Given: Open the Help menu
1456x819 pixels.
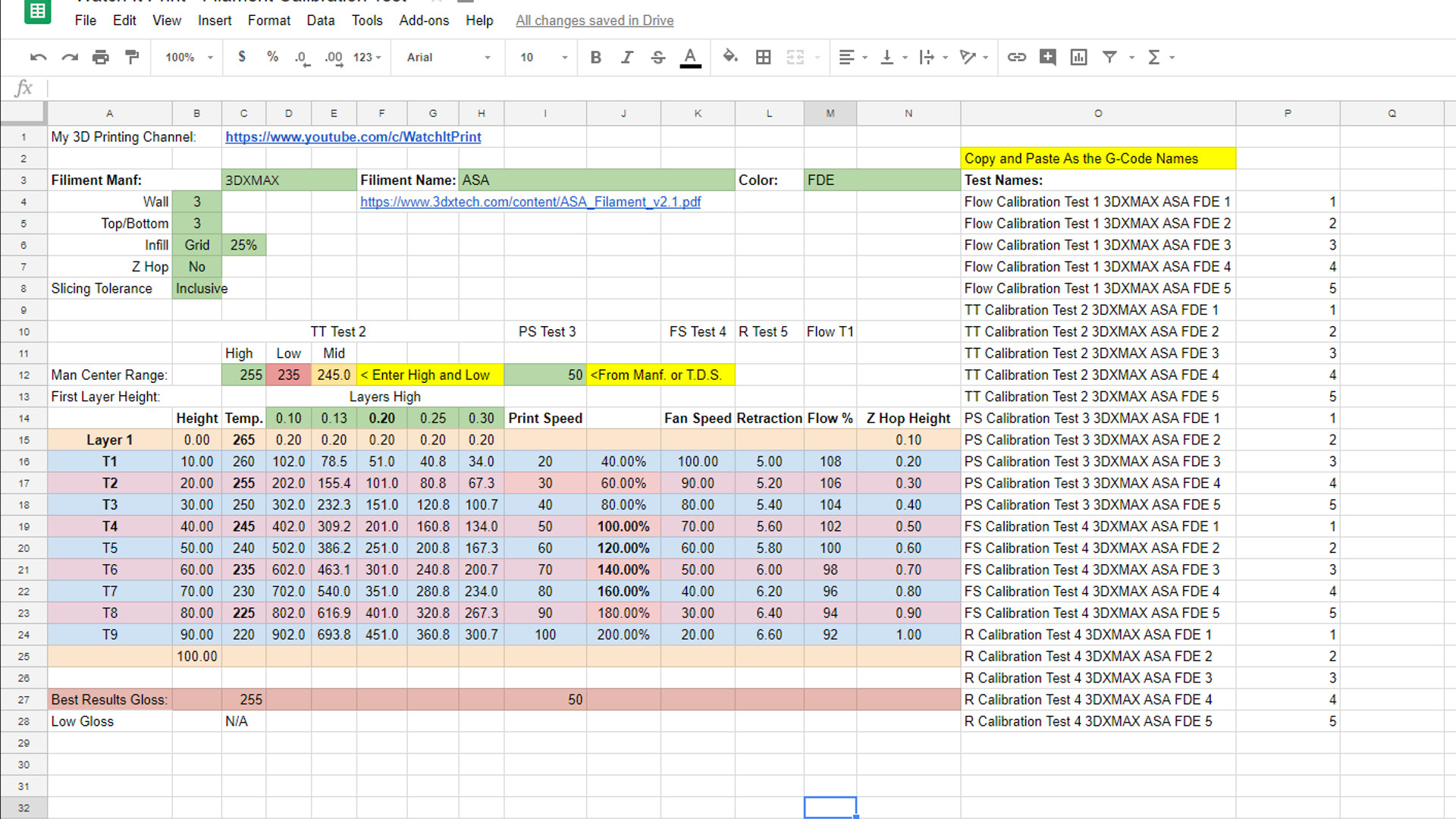Looking at the screenshot, I should pyautogui.click(x=479, y=20).
